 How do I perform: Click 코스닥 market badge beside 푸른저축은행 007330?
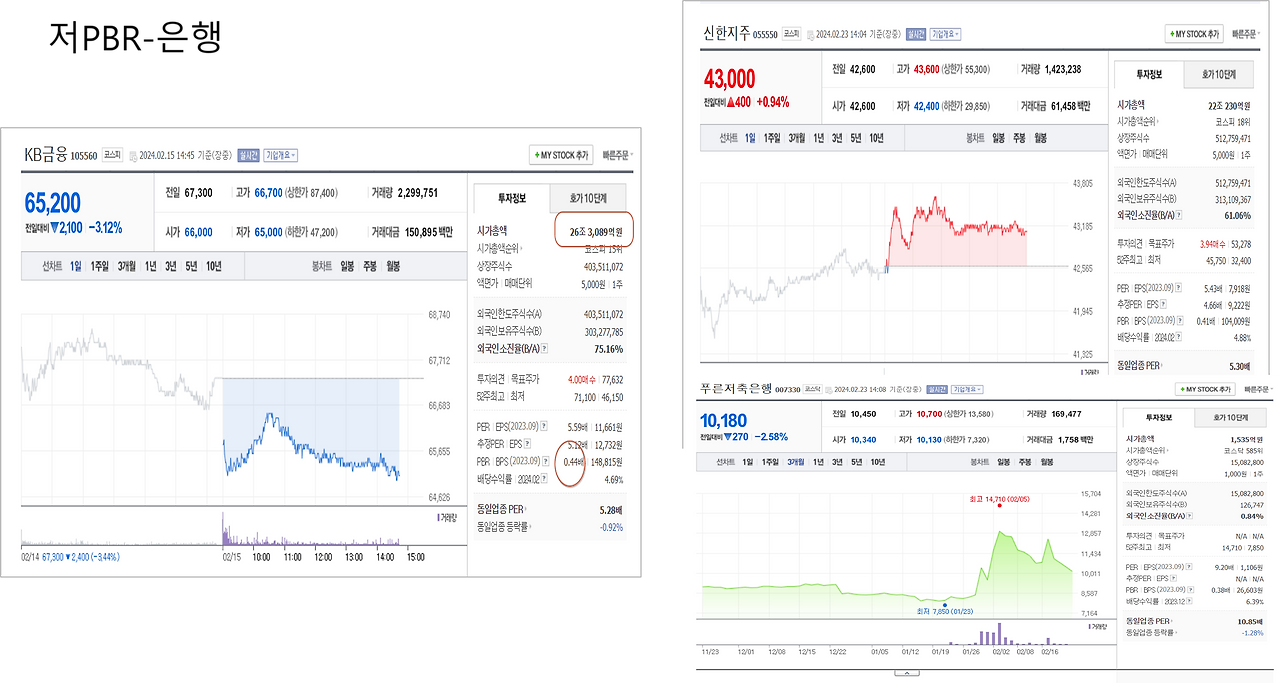click(x=814, y=389)
